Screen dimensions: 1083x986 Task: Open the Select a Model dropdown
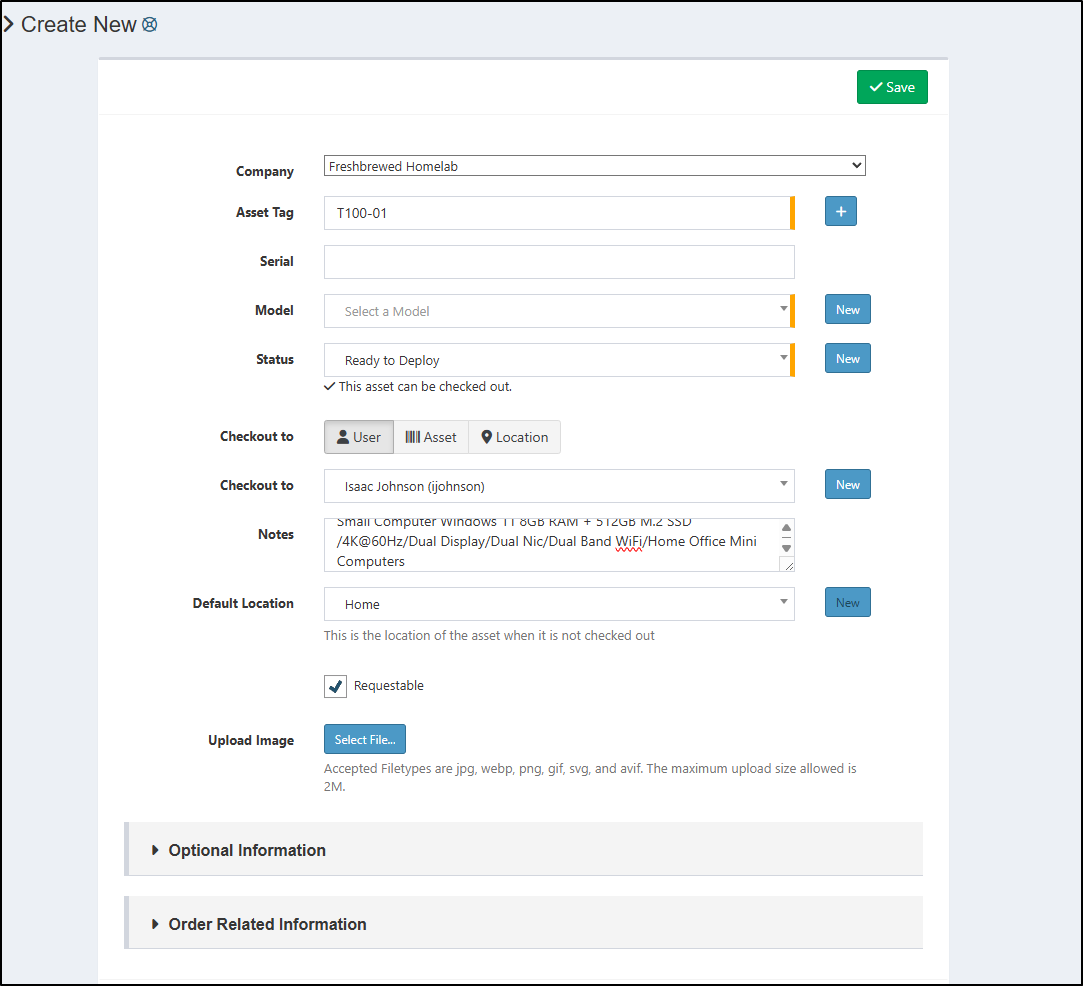click(558, 311)
